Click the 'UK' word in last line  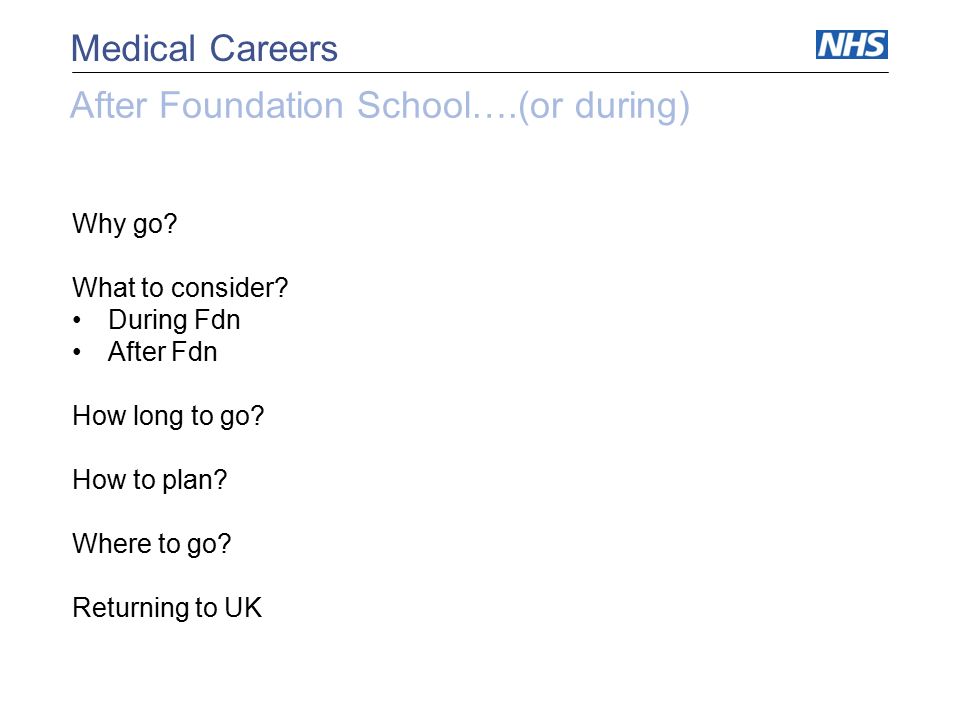243,607
